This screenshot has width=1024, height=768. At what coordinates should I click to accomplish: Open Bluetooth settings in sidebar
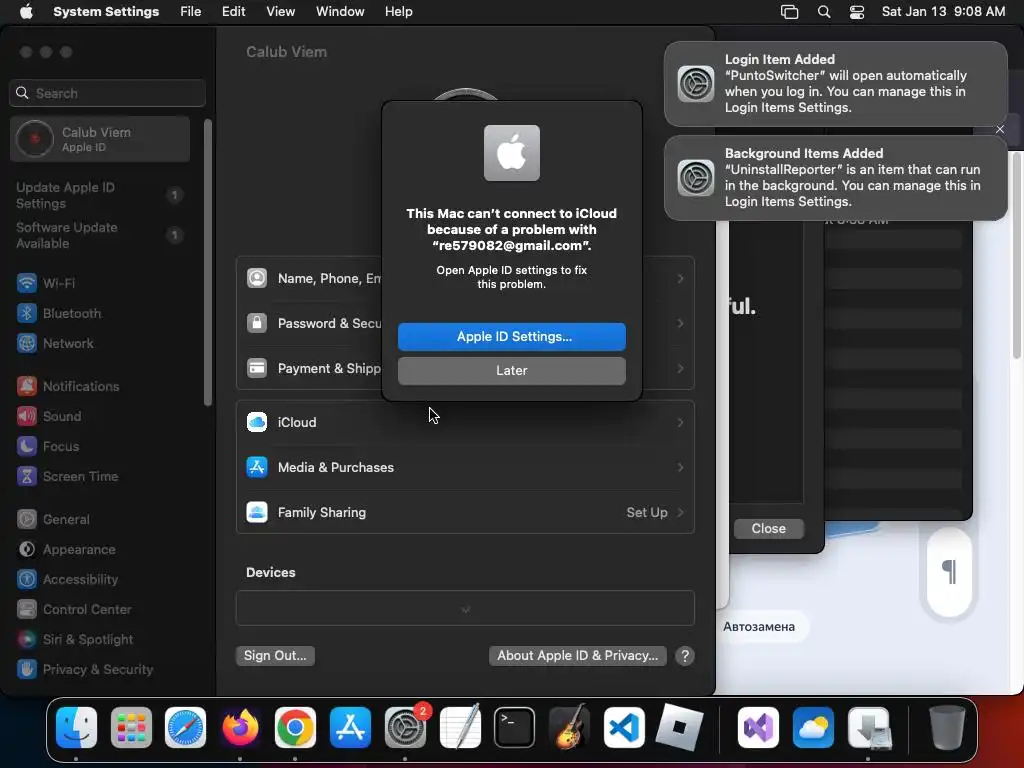tap(59, 313)
